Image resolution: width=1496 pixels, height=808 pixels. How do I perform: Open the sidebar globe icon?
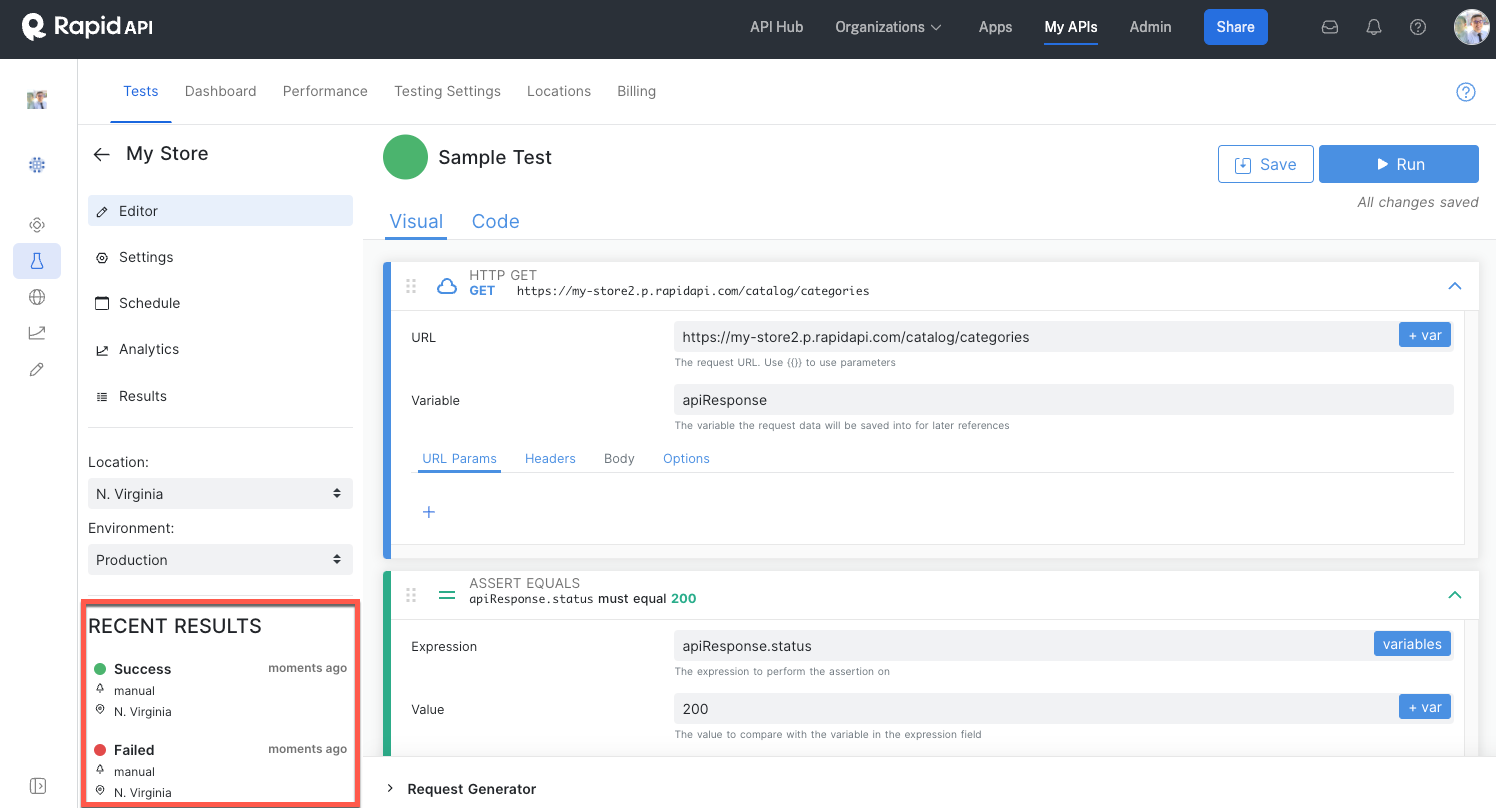click(37, 297)
